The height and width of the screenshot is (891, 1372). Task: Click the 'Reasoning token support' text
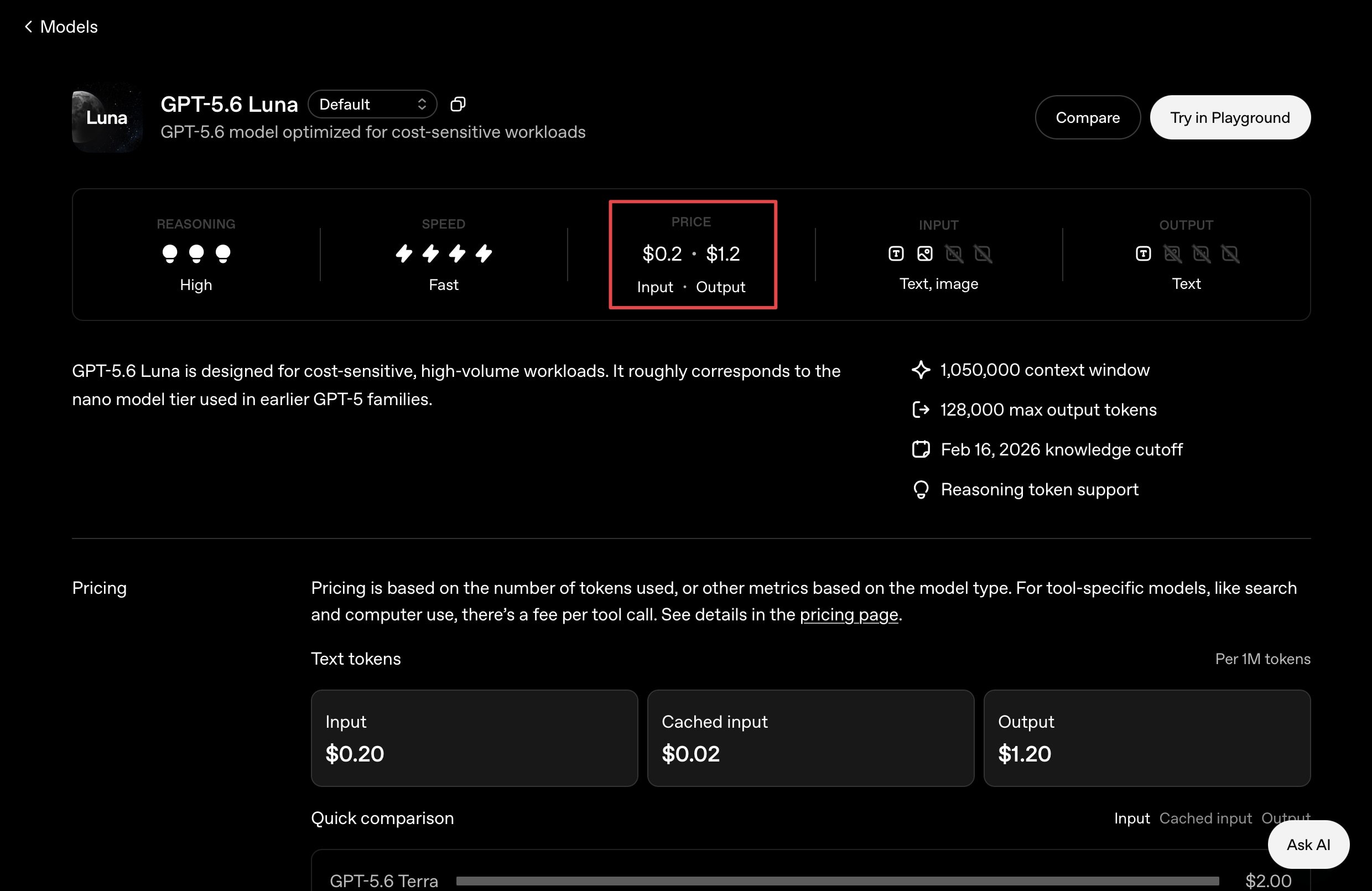pos(1040,490)
